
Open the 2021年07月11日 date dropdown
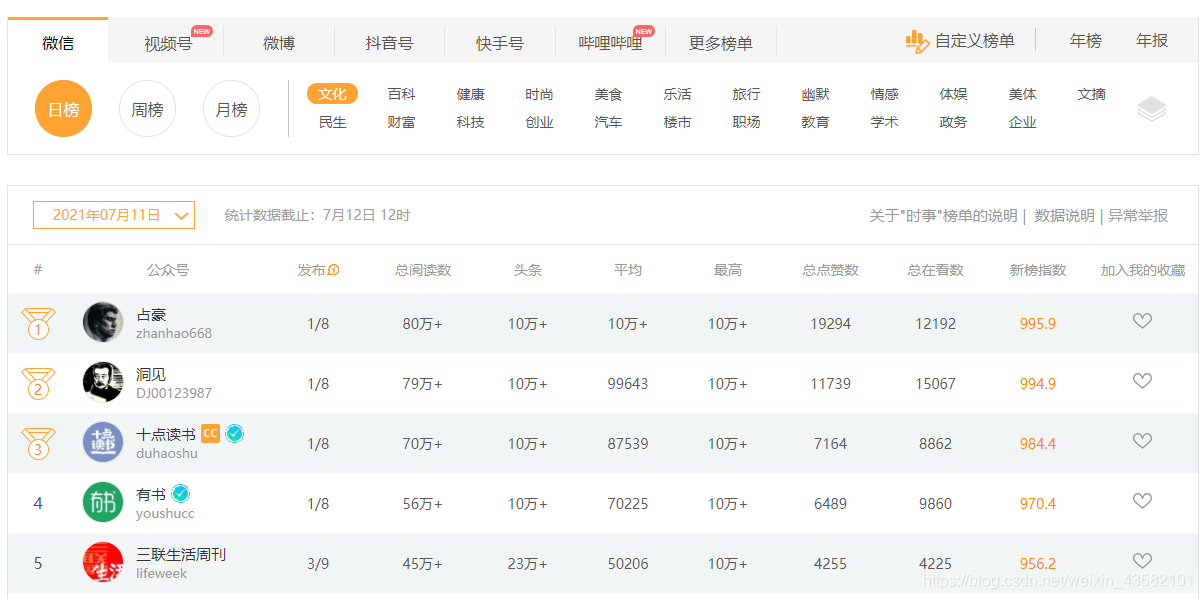(114, 215)
